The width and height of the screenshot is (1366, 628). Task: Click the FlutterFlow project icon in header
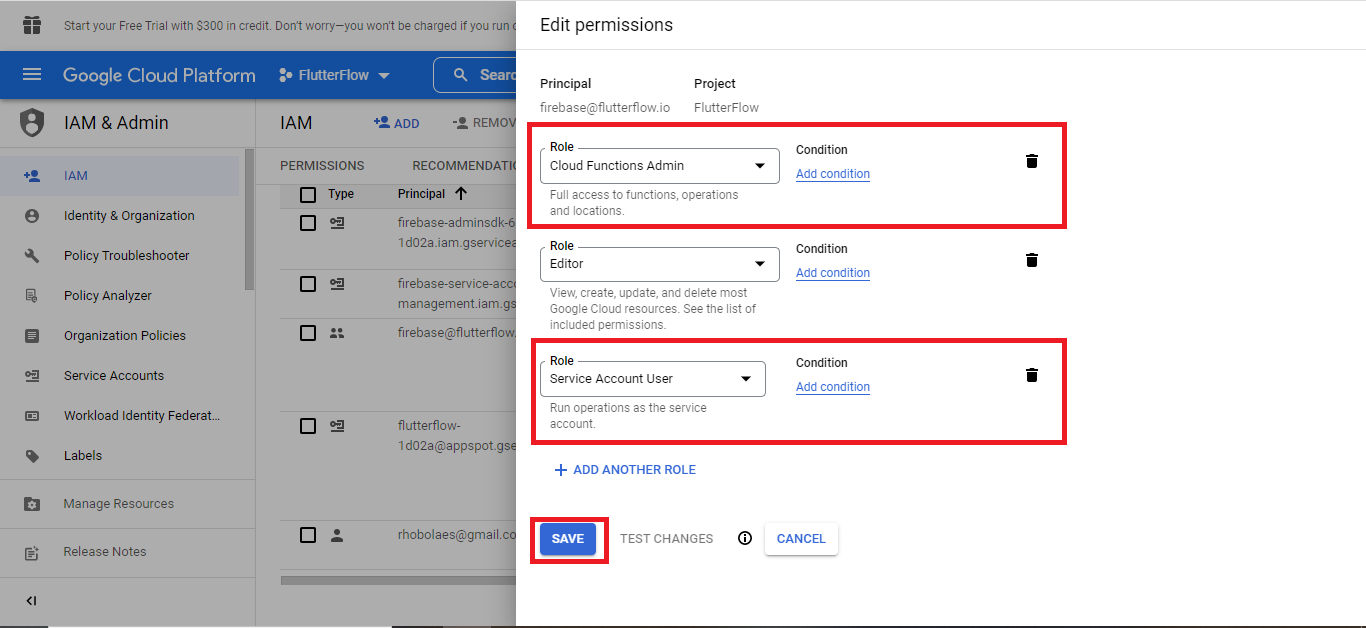[285, 75]
